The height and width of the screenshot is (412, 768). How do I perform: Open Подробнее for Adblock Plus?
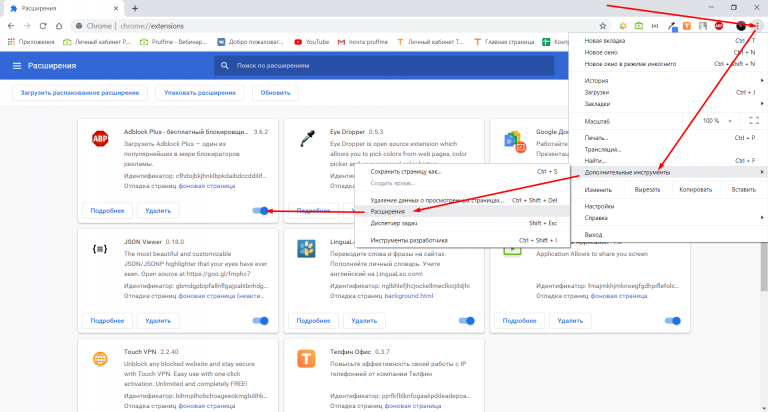point(107,211)
